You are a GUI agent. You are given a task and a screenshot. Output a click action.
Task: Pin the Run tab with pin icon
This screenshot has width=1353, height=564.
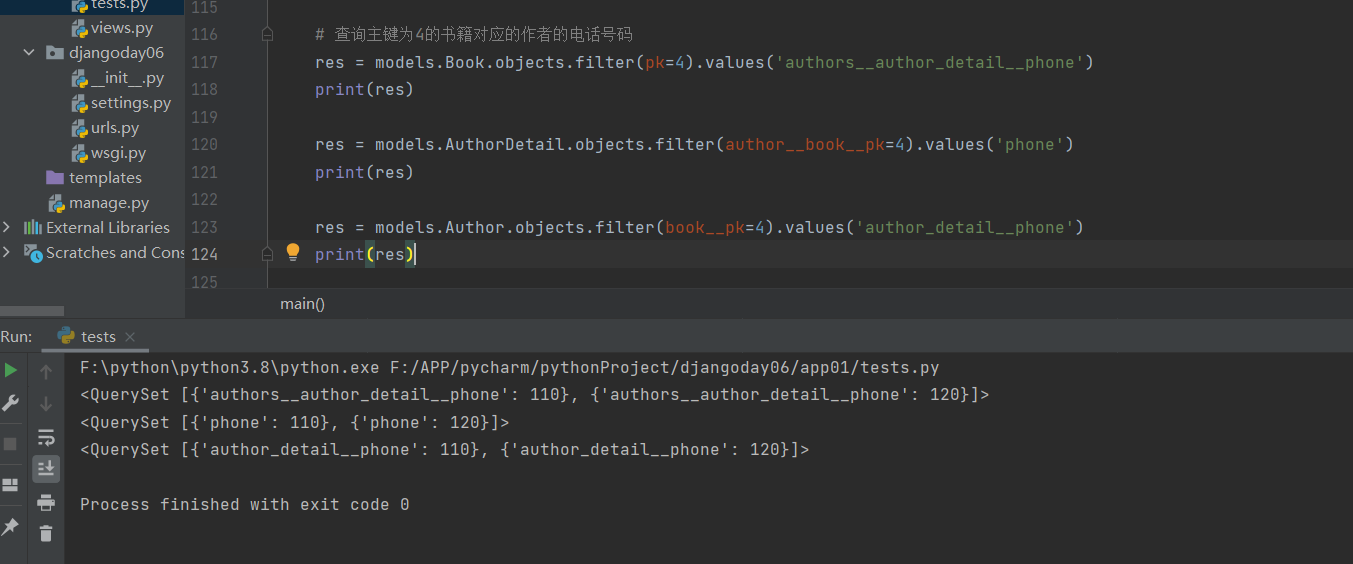click(11, 525)
